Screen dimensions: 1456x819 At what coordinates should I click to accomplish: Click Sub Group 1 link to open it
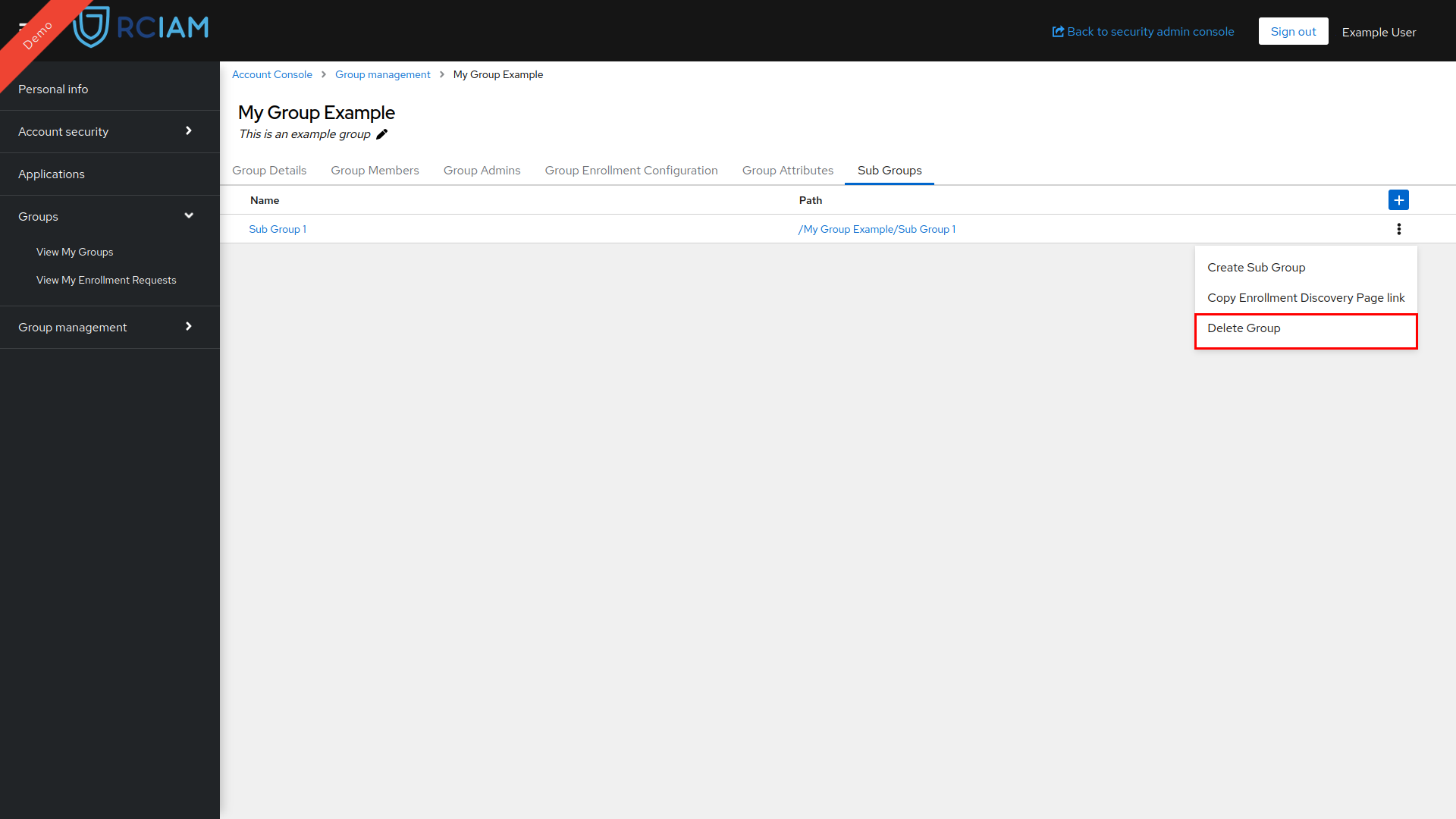point(278,229)
